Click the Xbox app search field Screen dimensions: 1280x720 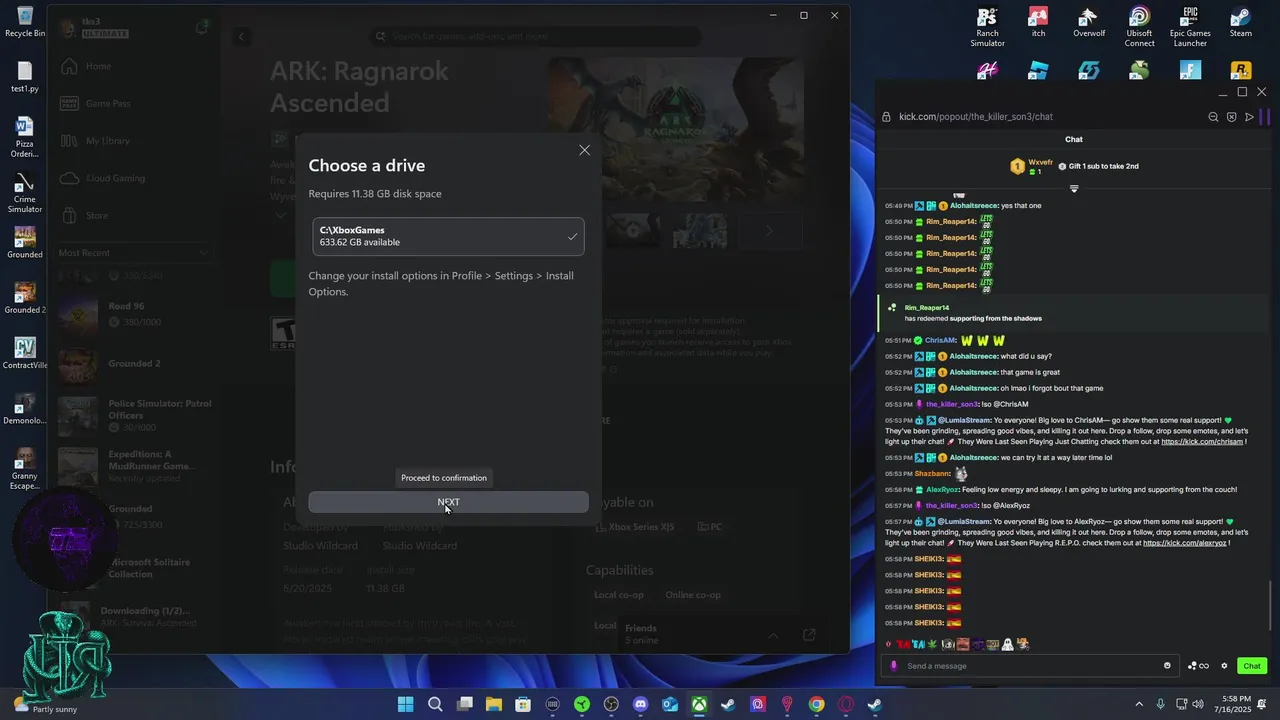pyautogui.click(x=535, y=36)
